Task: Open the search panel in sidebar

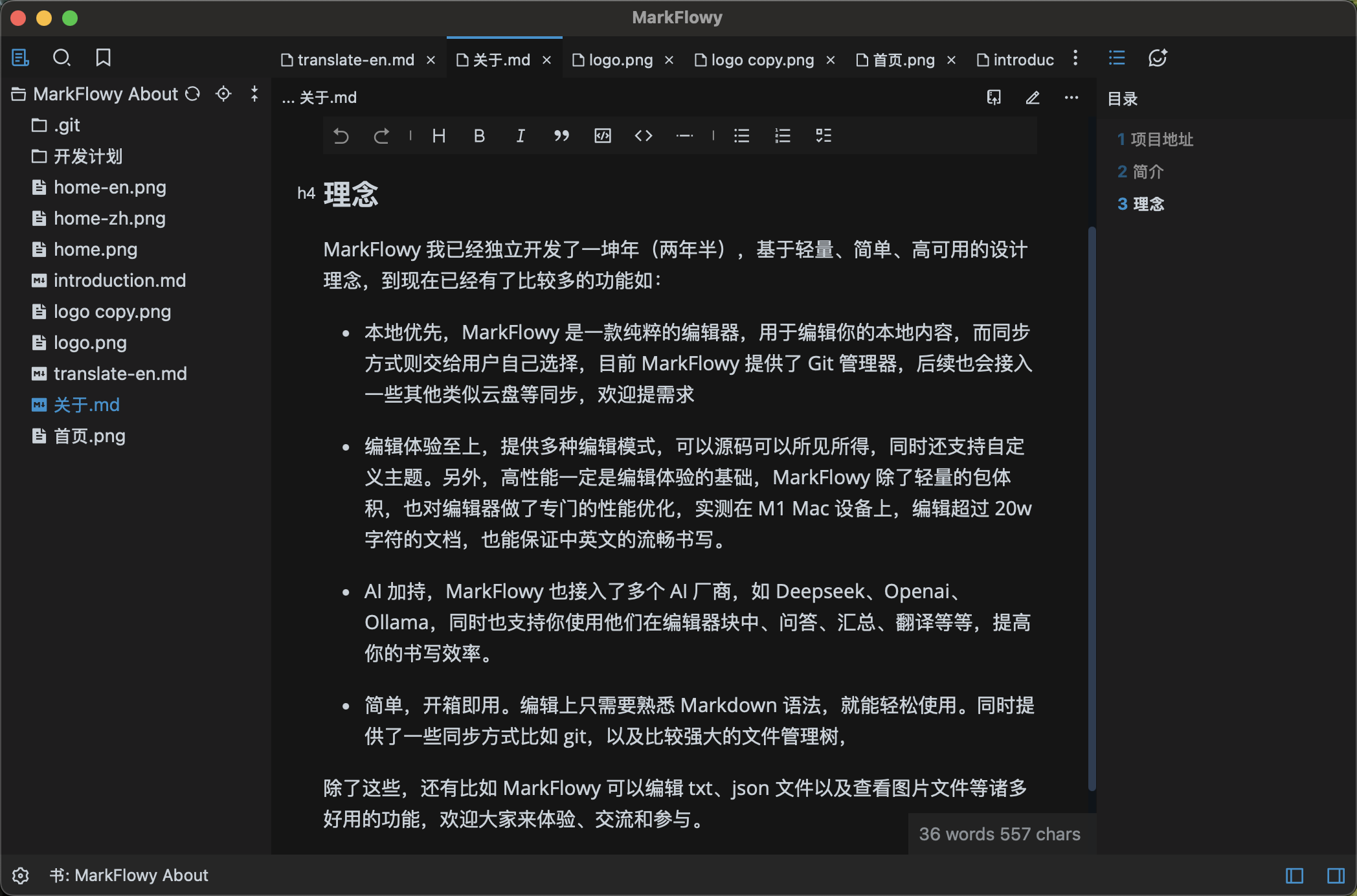Action: click(x=62, y=58)
